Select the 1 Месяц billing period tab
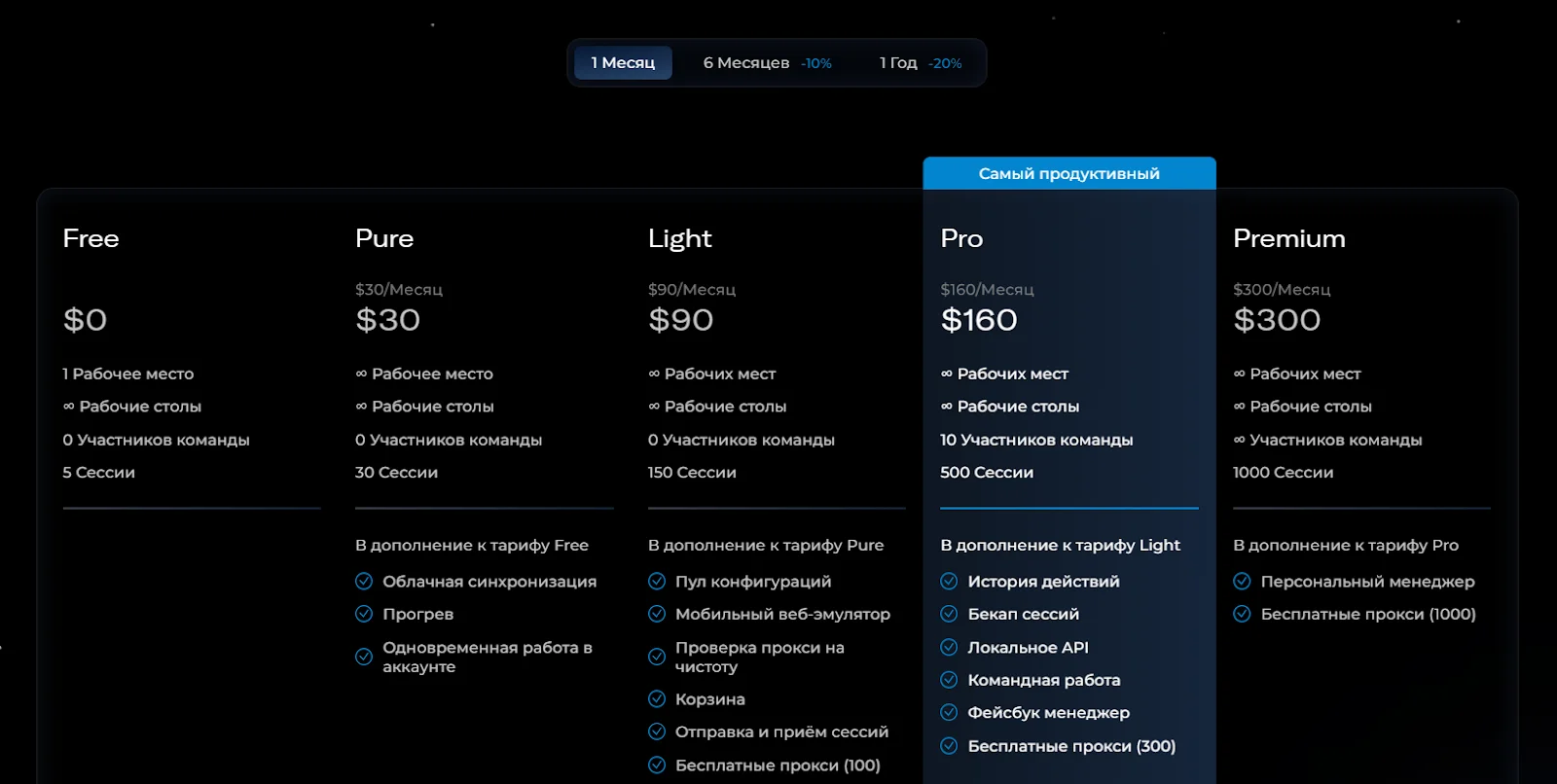1557x784 pixels. coord(623,63)
